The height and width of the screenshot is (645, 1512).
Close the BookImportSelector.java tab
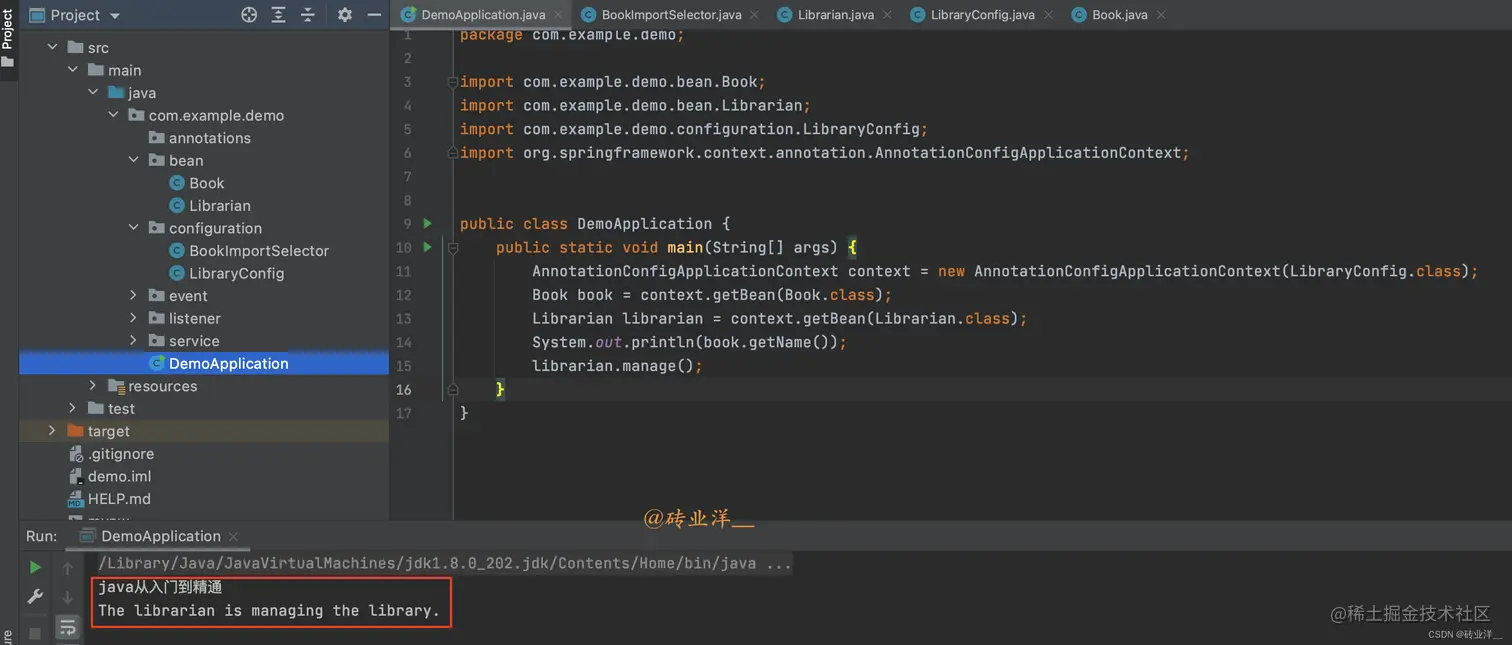pos(754,15)
